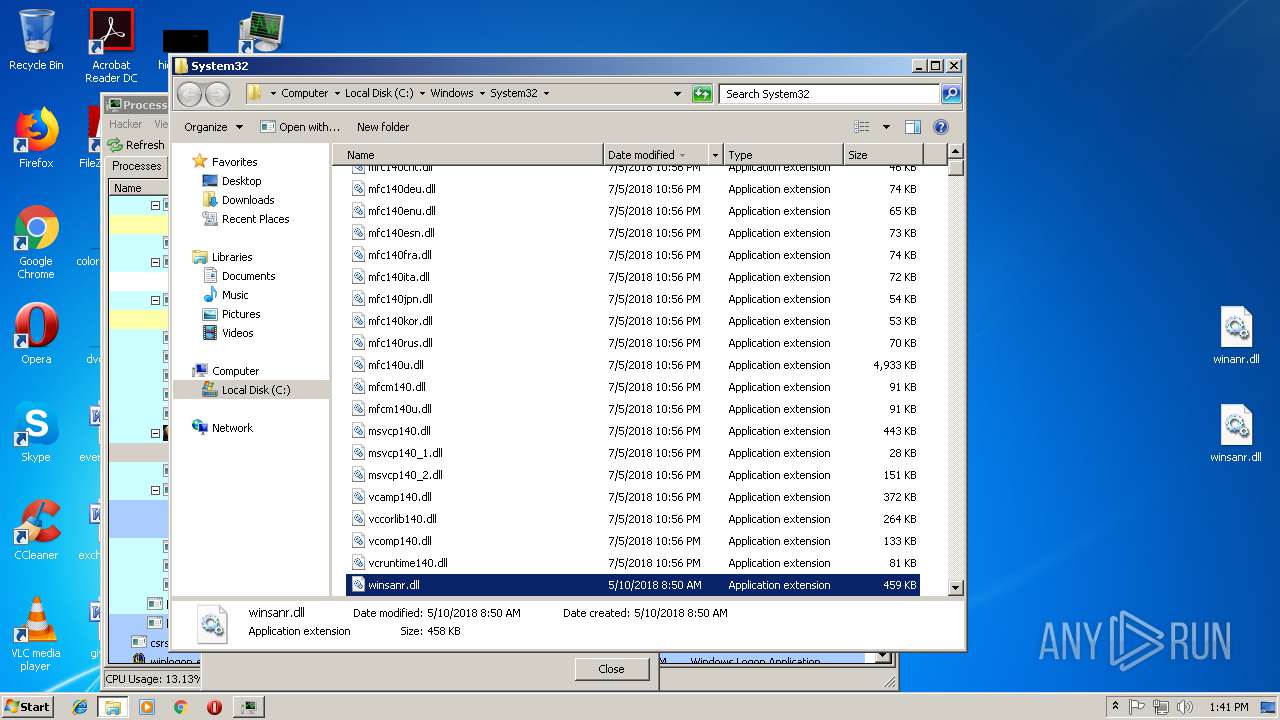The width and height of the screenshot is (1280, 720).
Task: Select winanr.dll file on desktop
Action: click(1236, 336)
